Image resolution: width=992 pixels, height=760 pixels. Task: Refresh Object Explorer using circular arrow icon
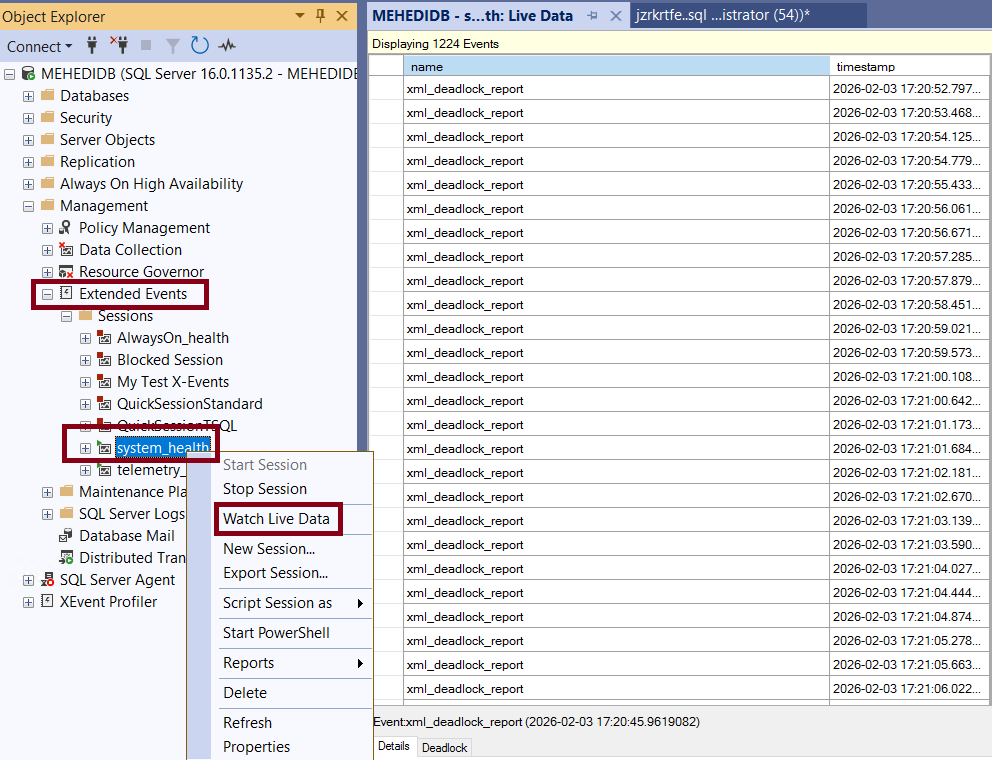click(200, 46)
